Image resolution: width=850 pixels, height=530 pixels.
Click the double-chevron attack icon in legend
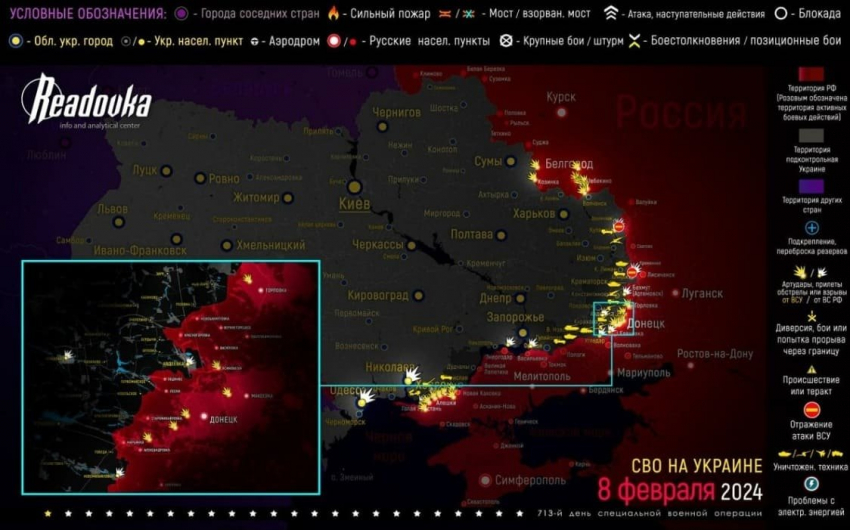(612, 15)
